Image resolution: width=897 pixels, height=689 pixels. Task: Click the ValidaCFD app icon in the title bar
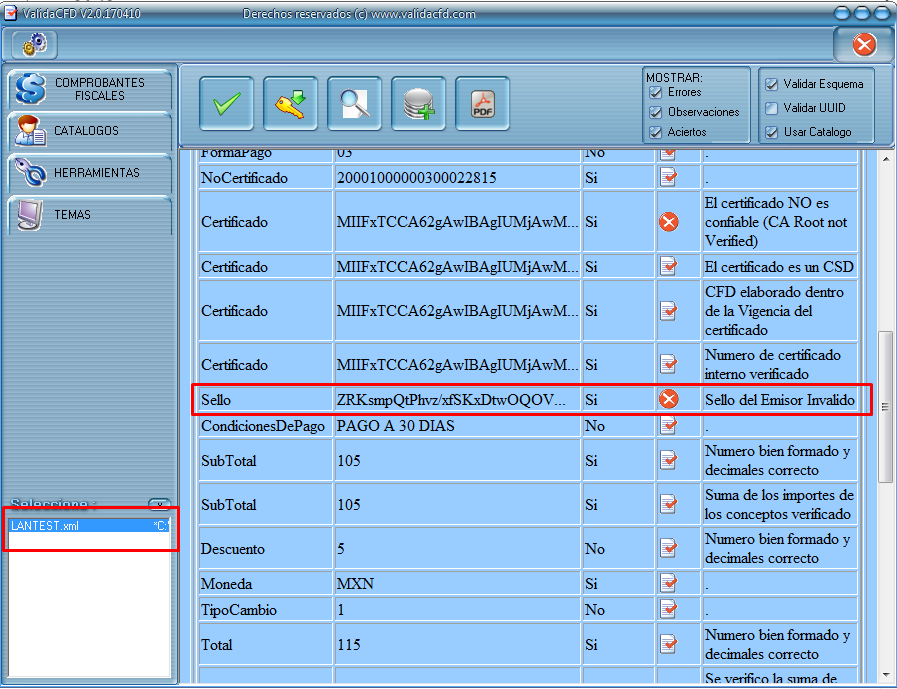[x=10, y=13]
